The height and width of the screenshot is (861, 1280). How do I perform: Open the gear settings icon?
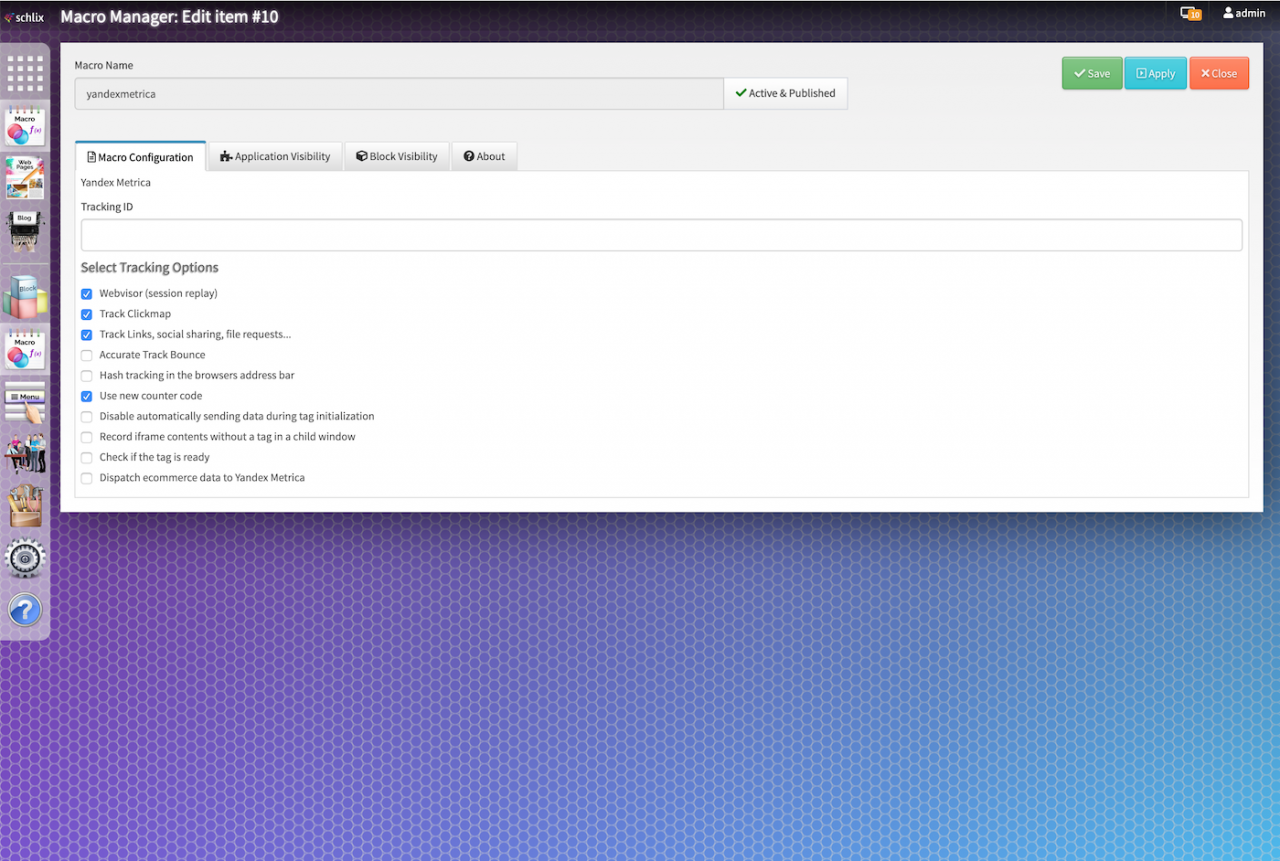click(25, 558)
